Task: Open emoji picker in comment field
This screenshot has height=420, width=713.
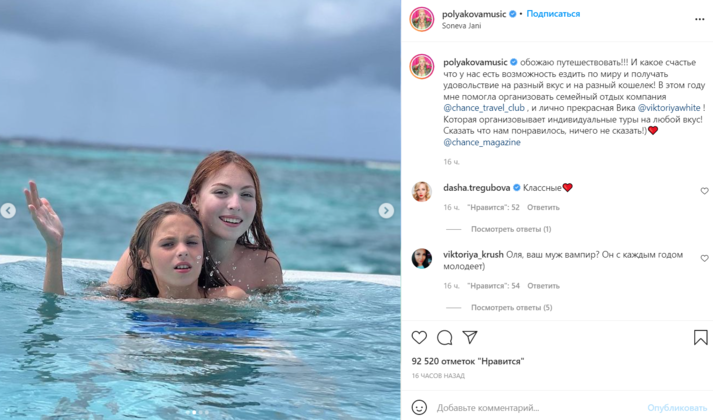Action: tap(419, 408)
